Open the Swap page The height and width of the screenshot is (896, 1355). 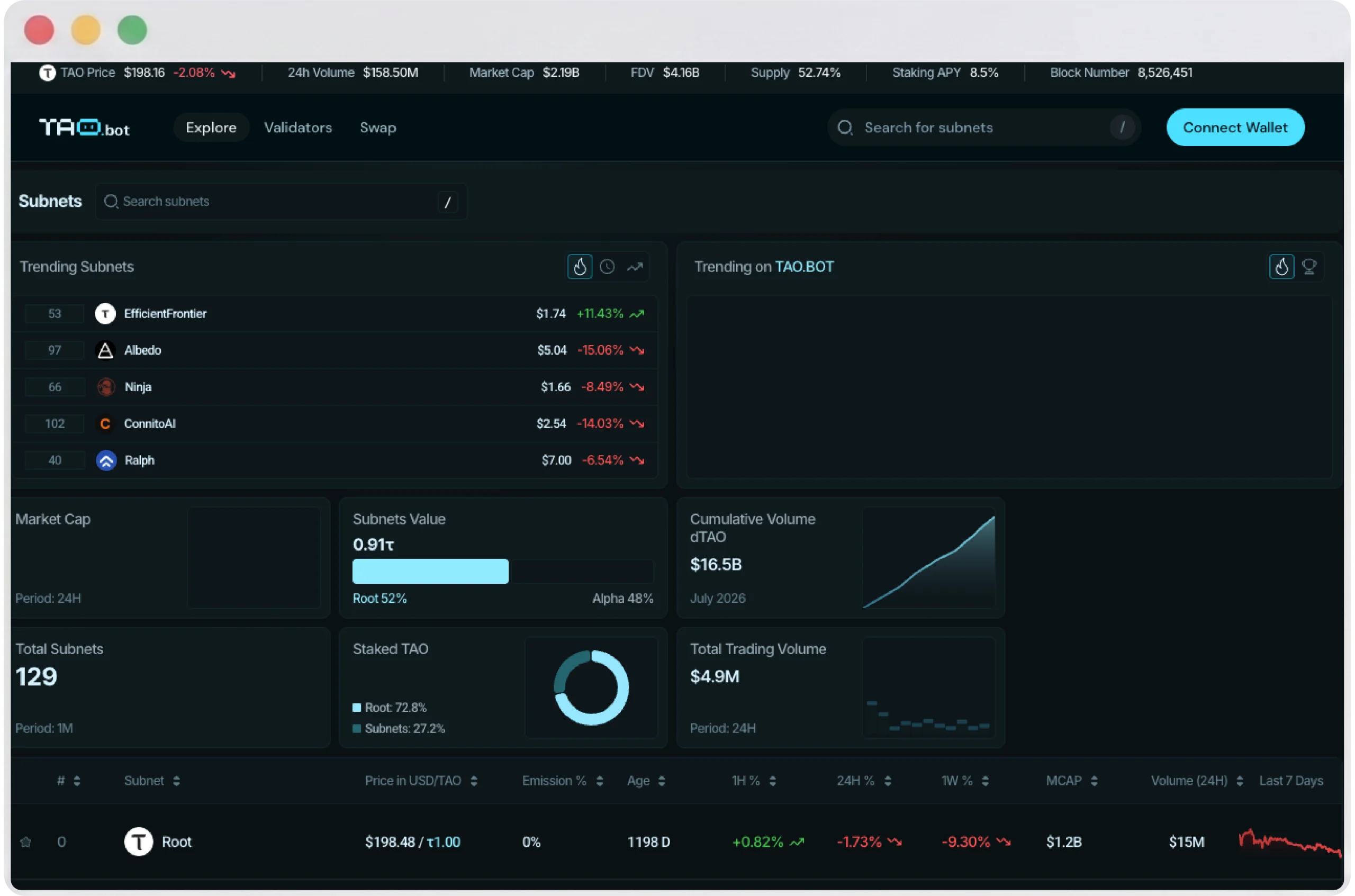coord(378,128)
